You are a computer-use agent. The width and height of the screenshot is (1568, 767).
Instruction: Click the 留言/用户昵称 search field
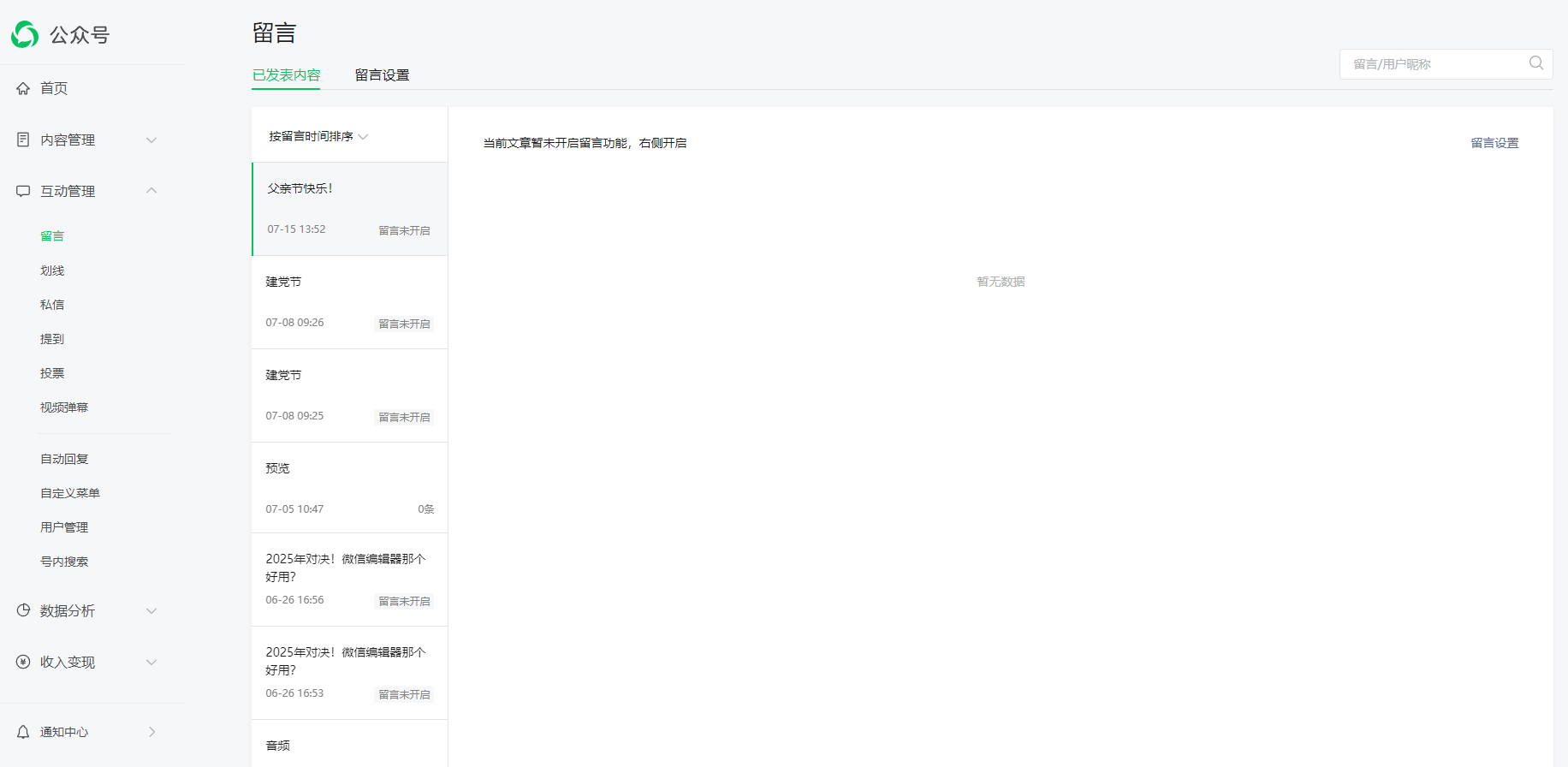1434,64
